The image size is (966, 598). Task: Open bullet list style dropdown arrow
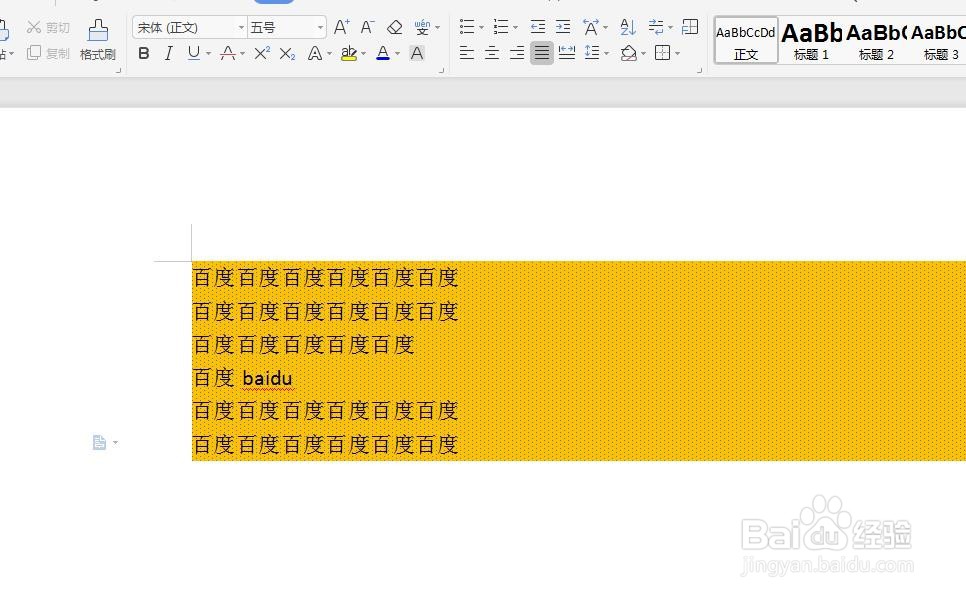pyautogui.click(x=482, y=27)
